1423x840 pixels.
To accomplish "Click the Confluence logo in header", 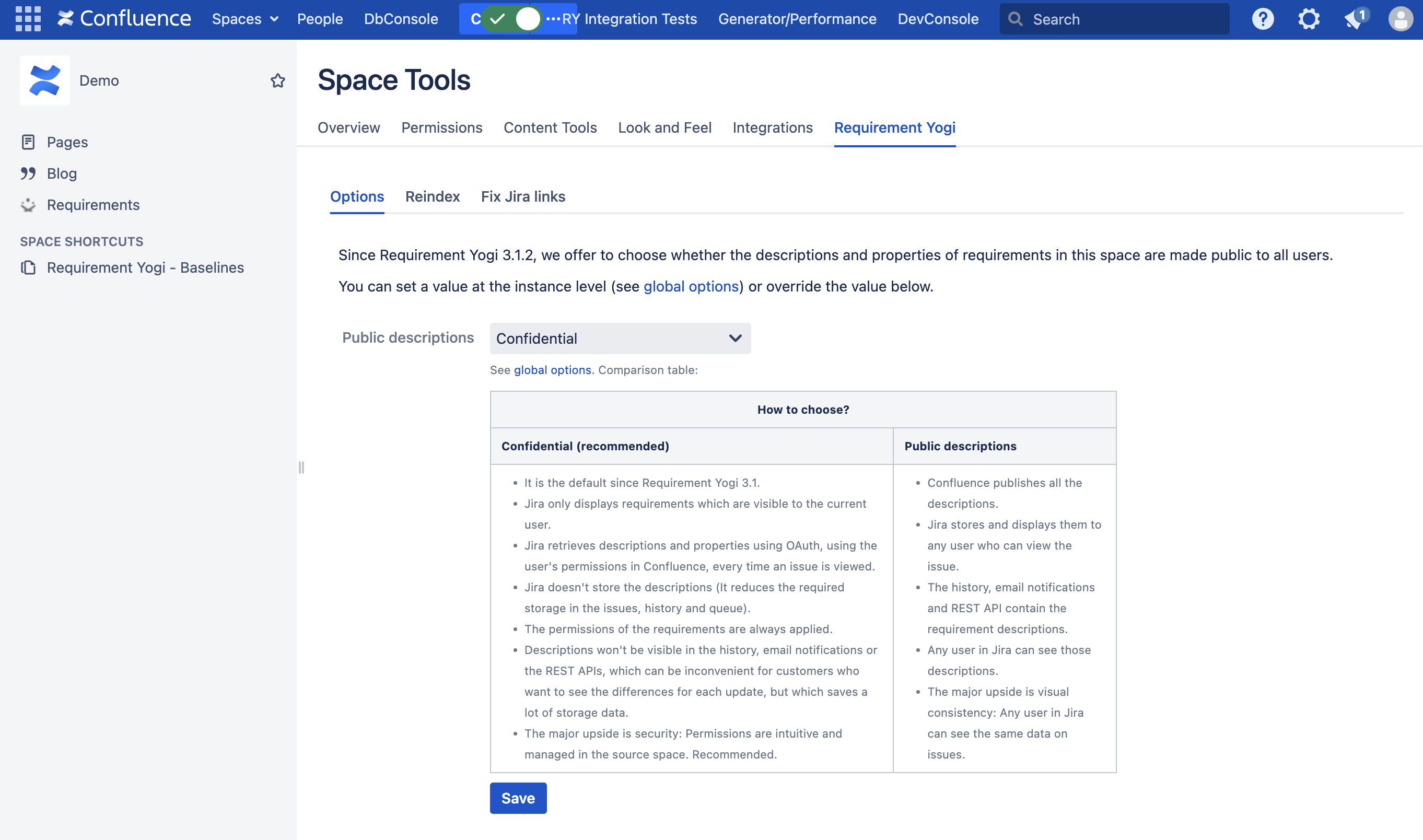I will point(124,19).
